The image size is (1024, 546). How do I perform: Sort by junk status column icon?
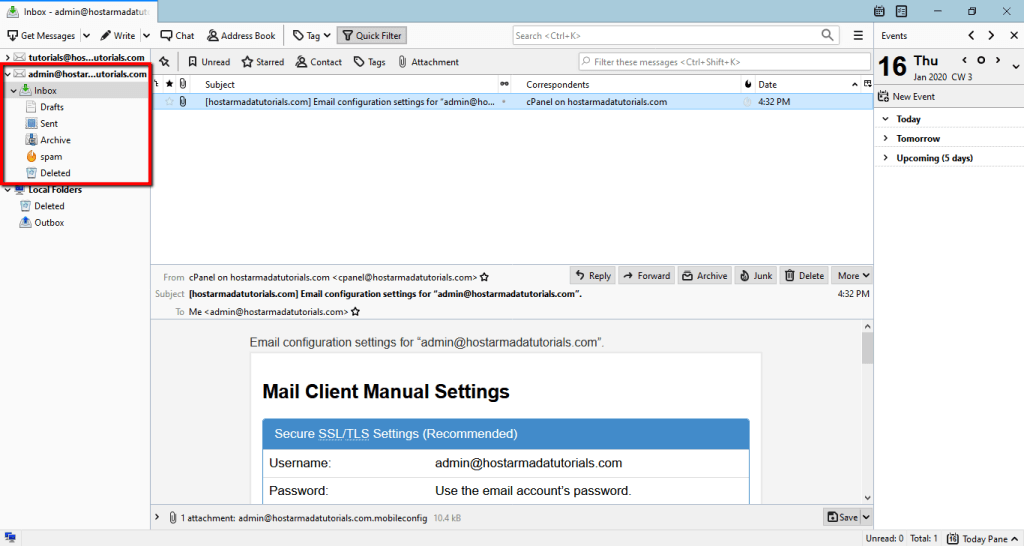[748, 84]
